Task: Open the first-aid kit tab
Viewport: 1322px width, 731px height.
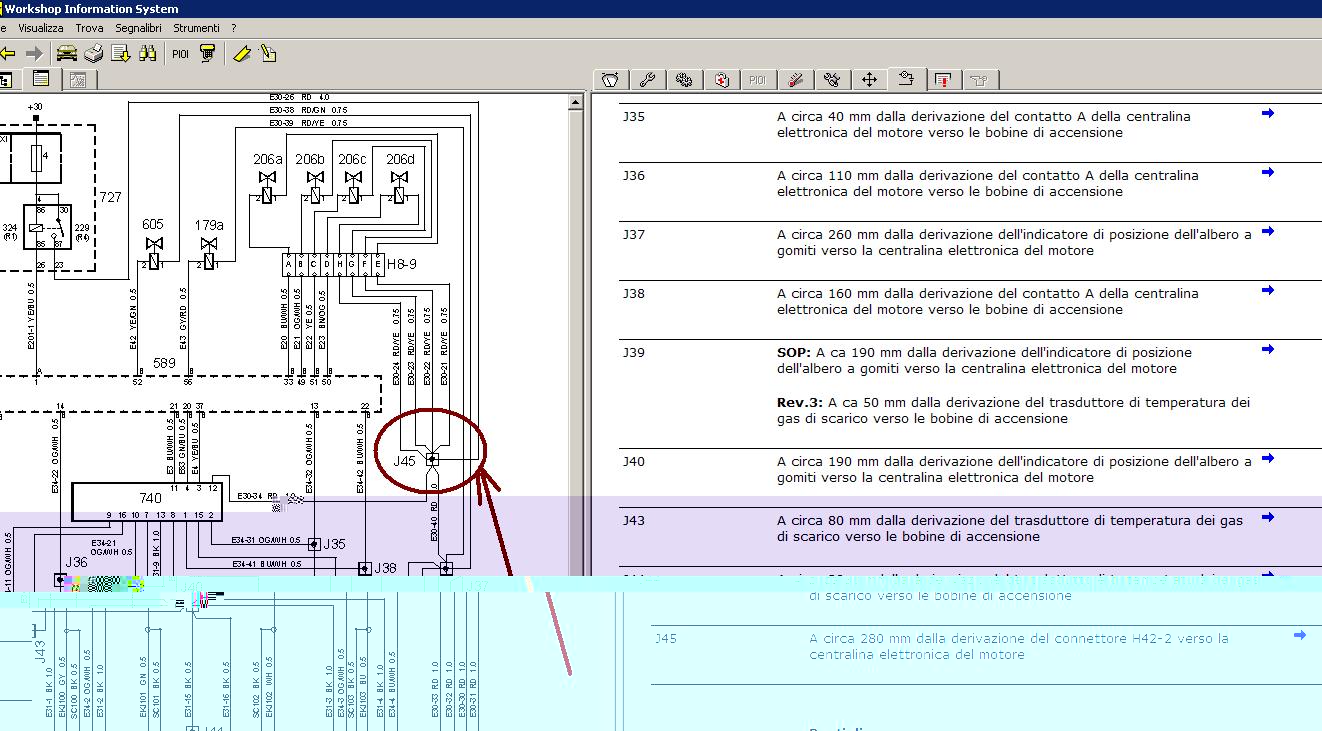Action: pyautogui.click(x=722, y=80)
